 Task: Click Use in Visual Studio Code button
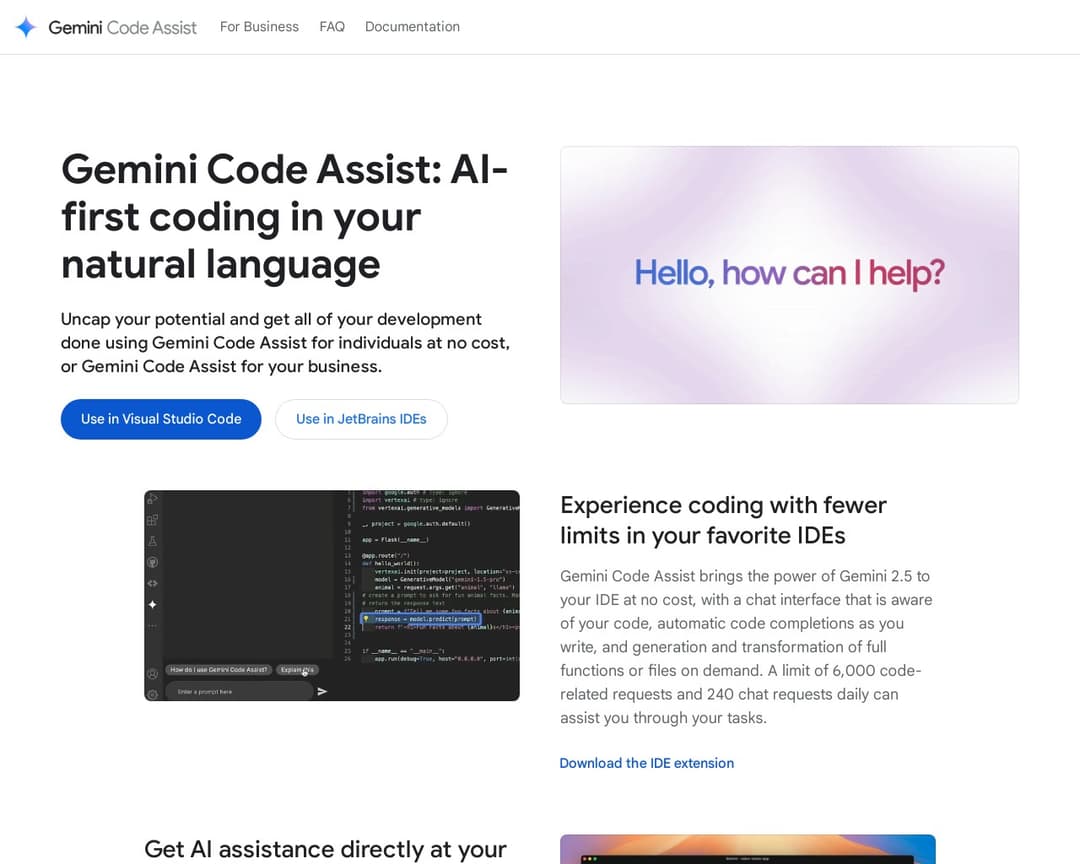[x=161, y=419]
